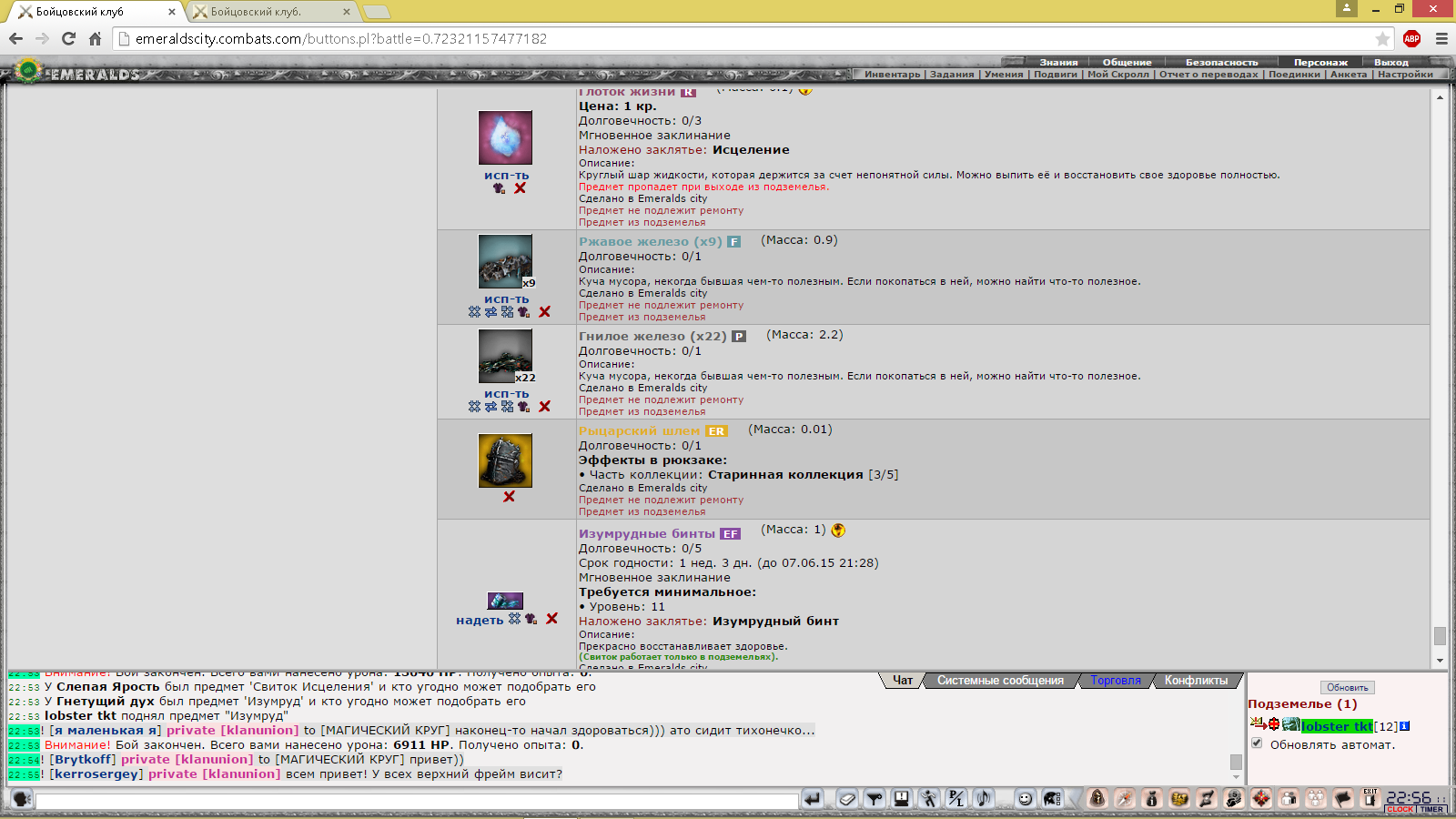Click the EXIT door icon in bottom bar
Screen dimensions: 1456x819
(1370, 799)
